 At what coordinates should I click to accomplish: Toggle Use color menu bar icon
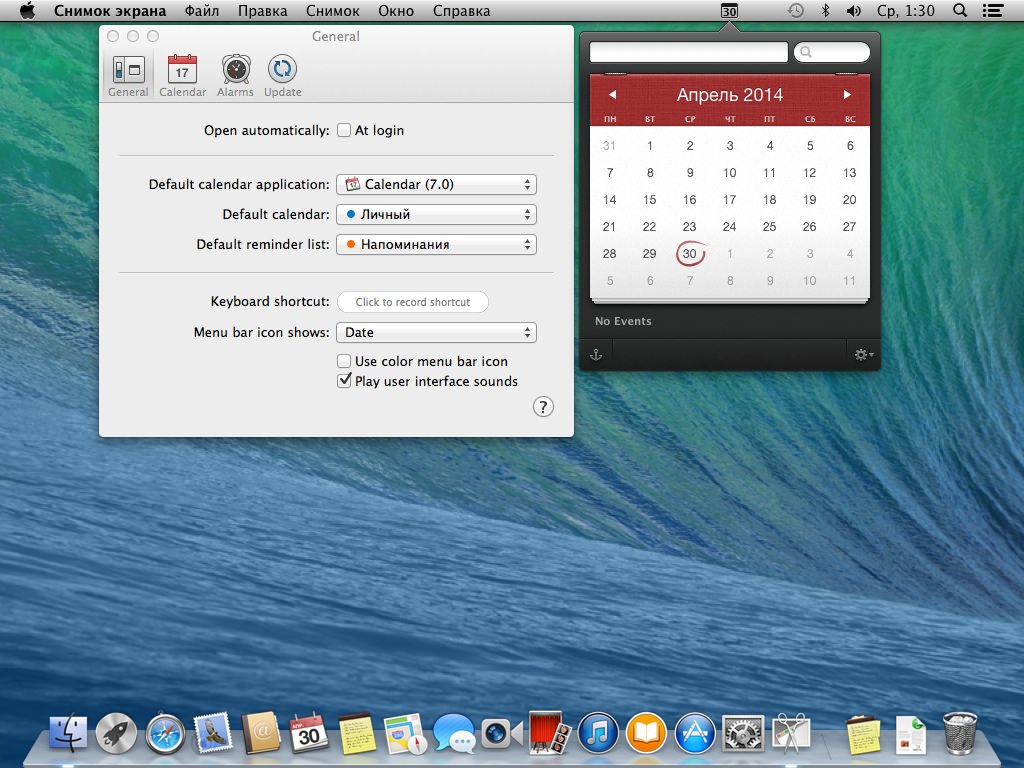344,361
